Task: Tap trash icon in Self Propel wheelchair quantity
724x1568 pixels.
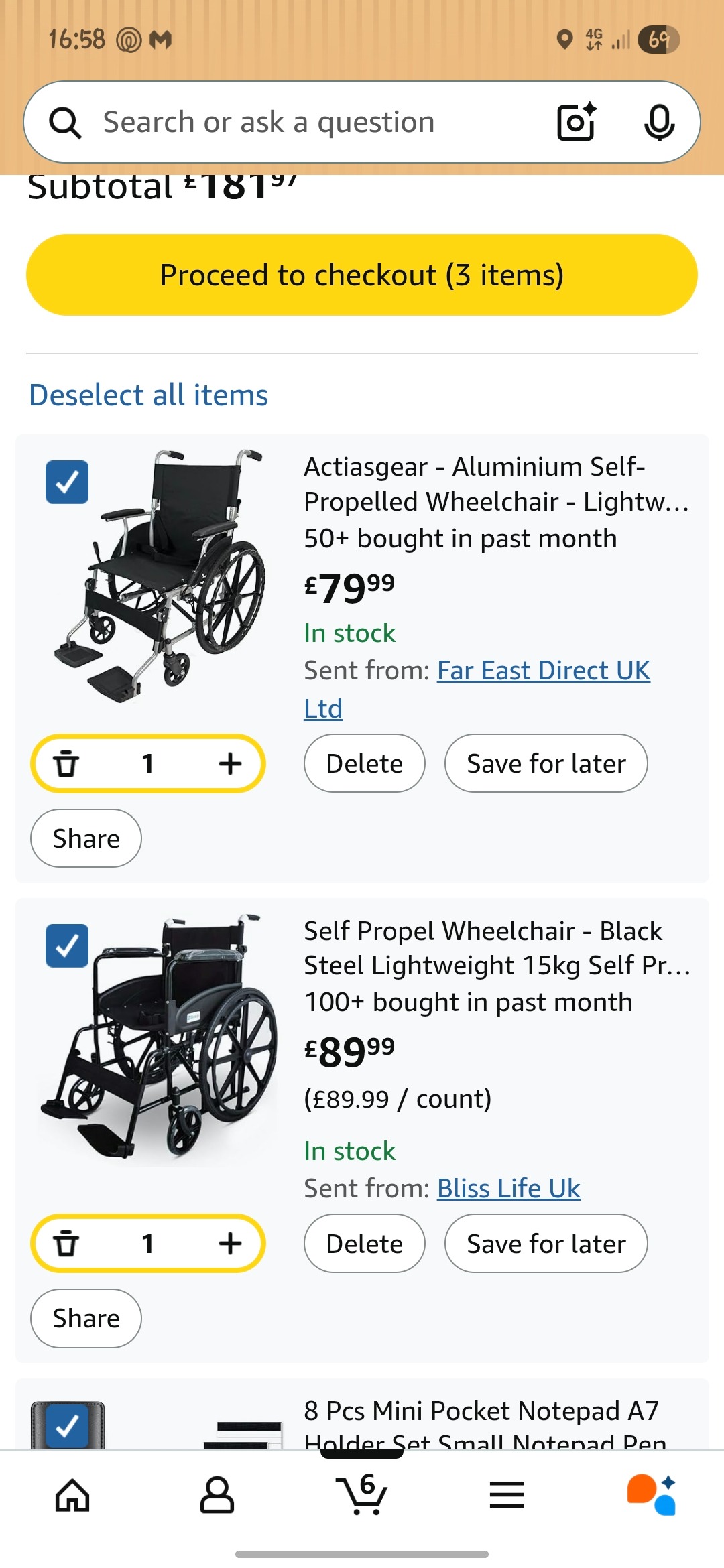Action: (x=66, y=1244)
